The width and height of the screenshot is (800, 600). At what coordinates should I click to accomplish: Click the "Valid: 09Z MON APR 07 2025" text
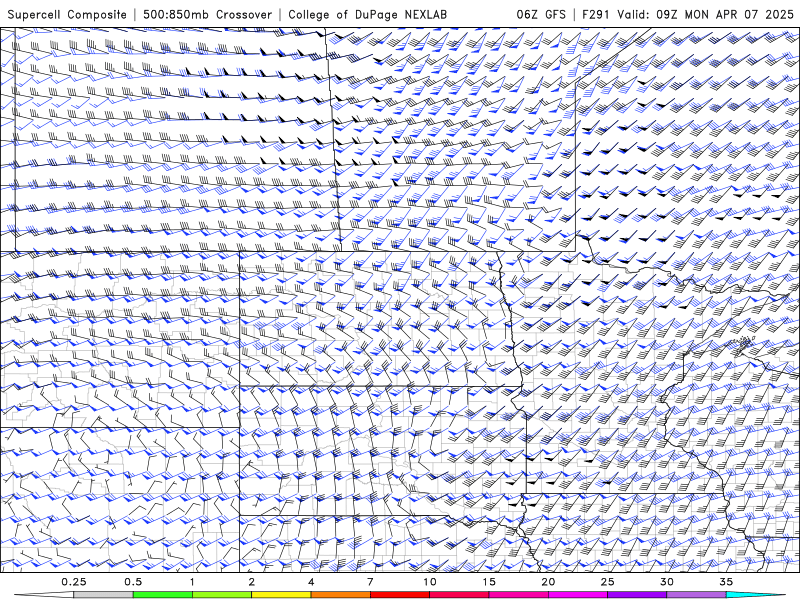coord(705,14)
